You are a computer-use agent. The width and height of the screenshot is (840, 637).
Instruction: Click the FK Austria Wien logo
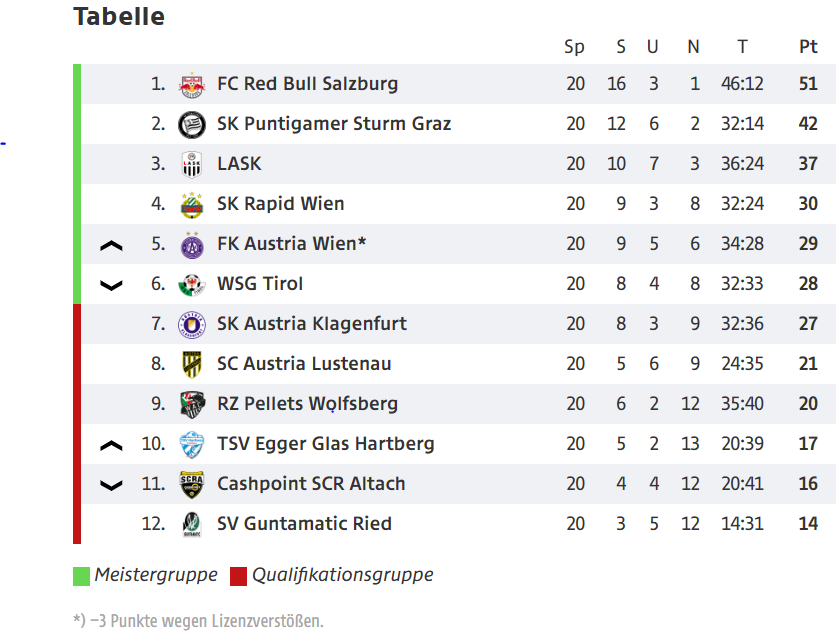[191, 244]
